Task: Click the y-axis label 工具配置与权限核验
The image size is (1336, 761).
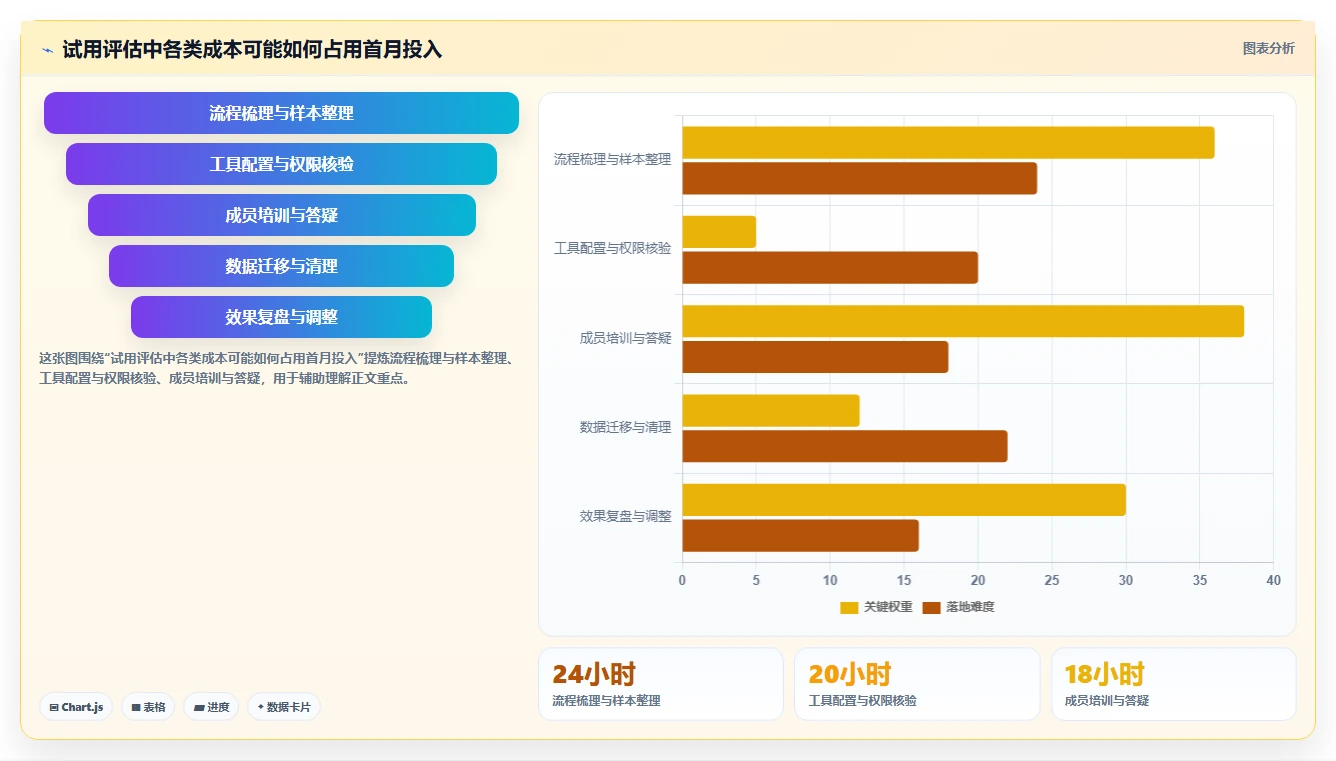Action: [612, 248]
